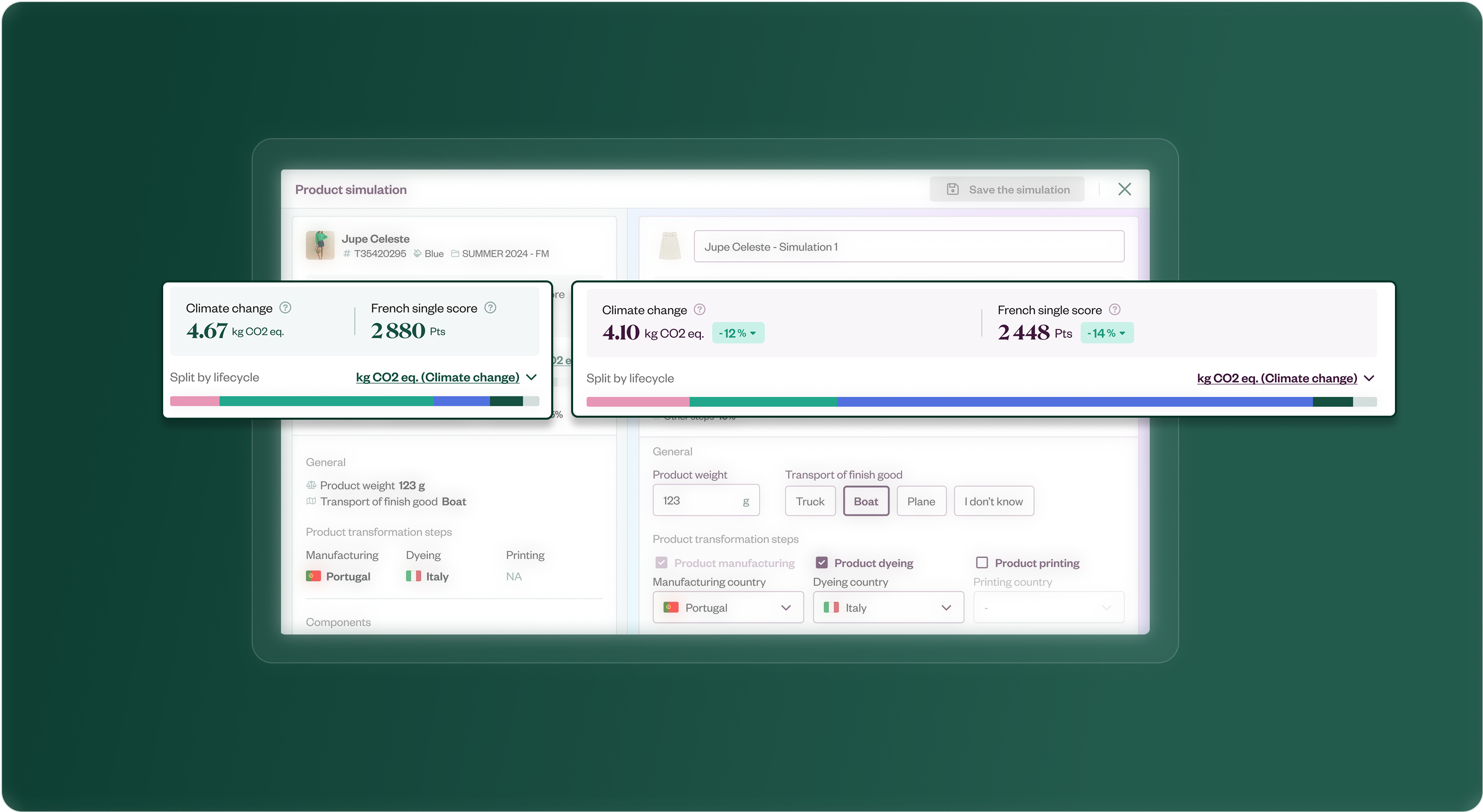Image resolution: width=1483 pixels, height=812 pixels.
Task: Click the Portugal flag under Manufacturing
Action: coord(313,576)
